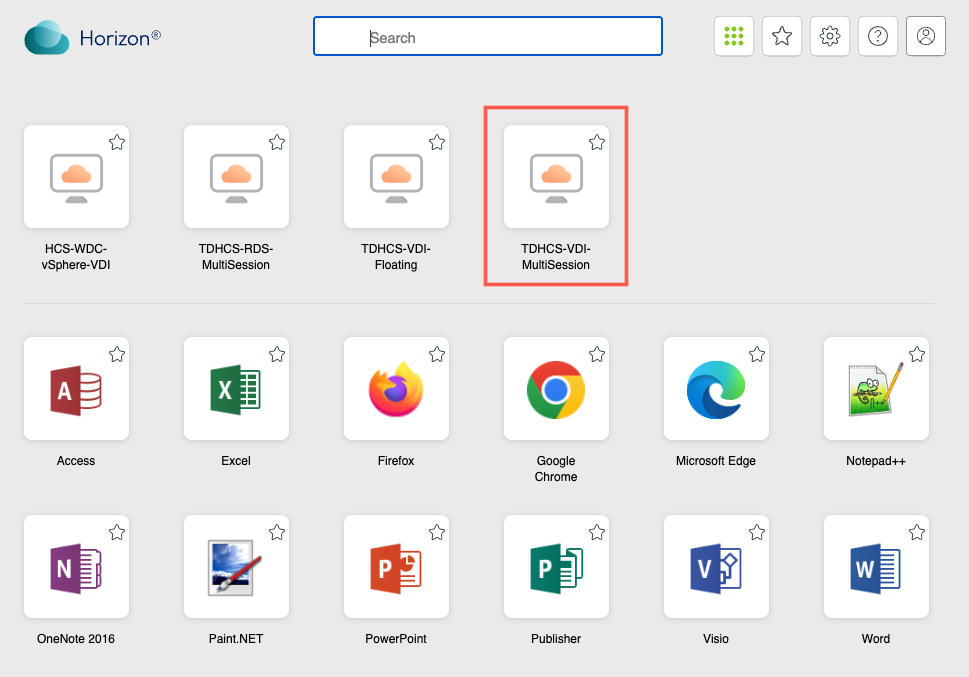Image resolution: width=969 pixels, height=677 pixels.
Task: Launch OneNote 2016
Action: click(x=76, y=567)
